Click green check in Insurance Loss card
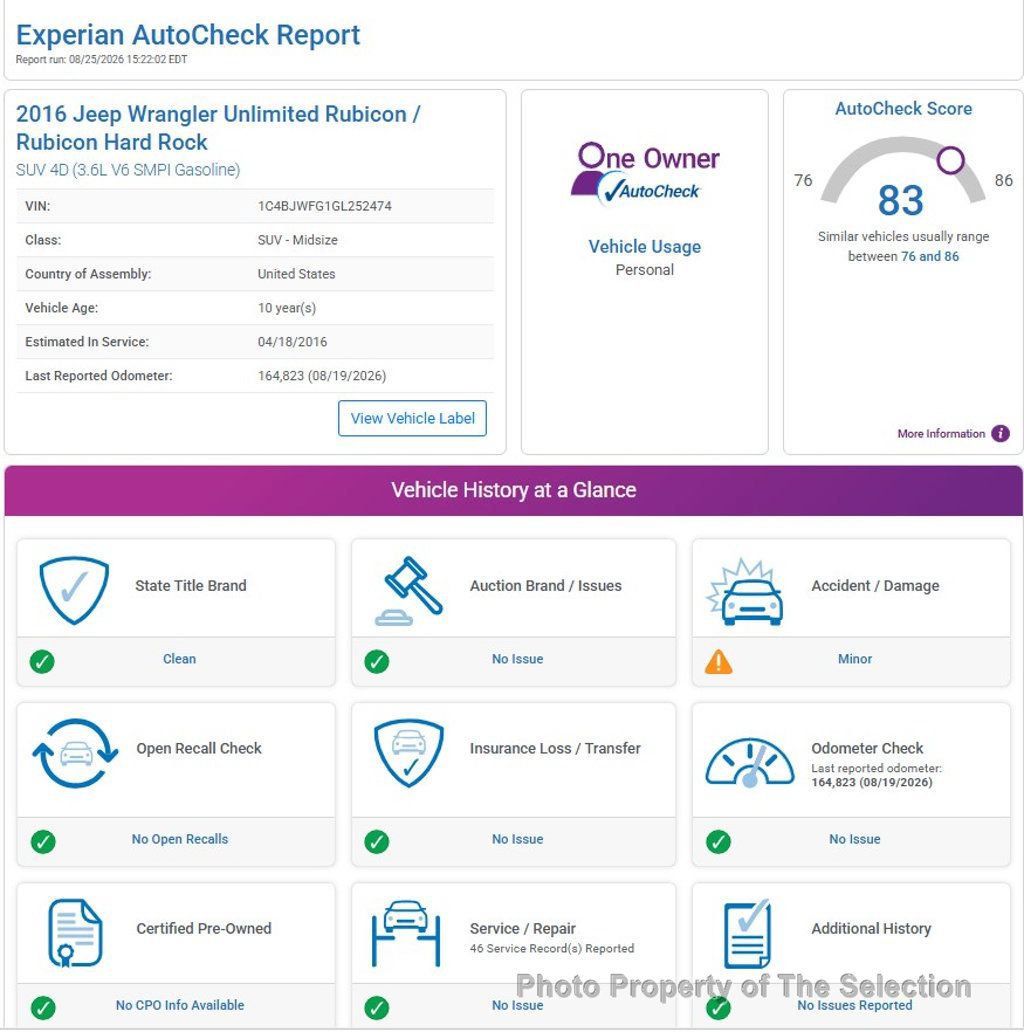The image size is (1024, 1032). tap(377, 841)
